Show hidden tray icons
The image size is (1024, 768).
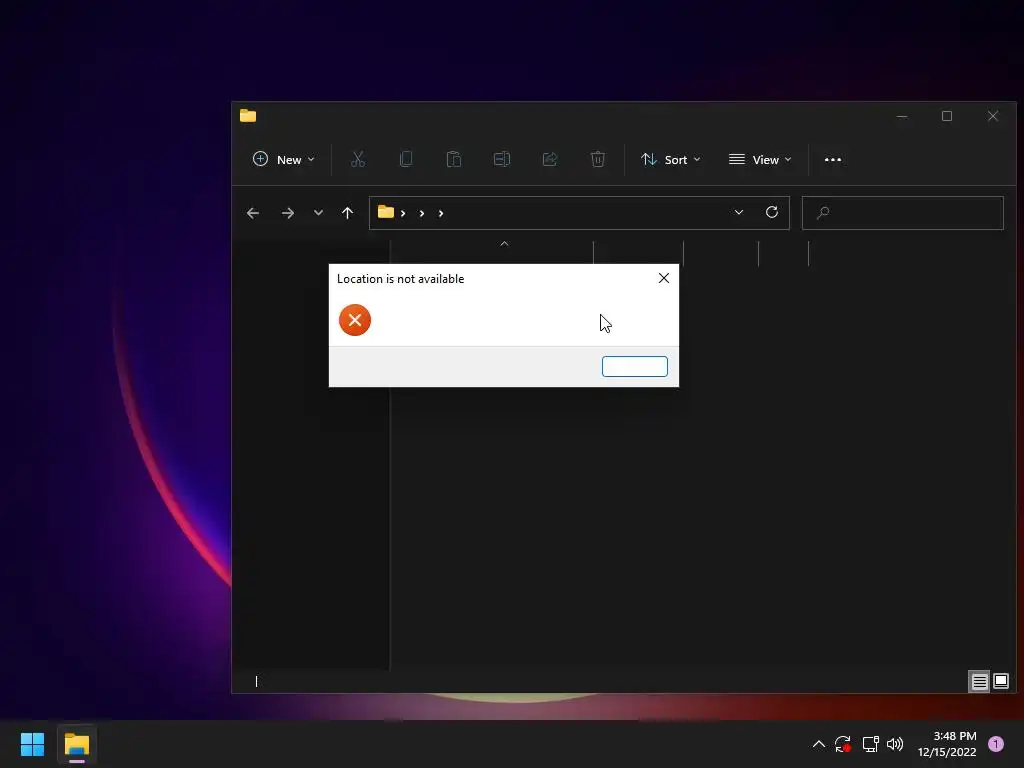[818, 744]
